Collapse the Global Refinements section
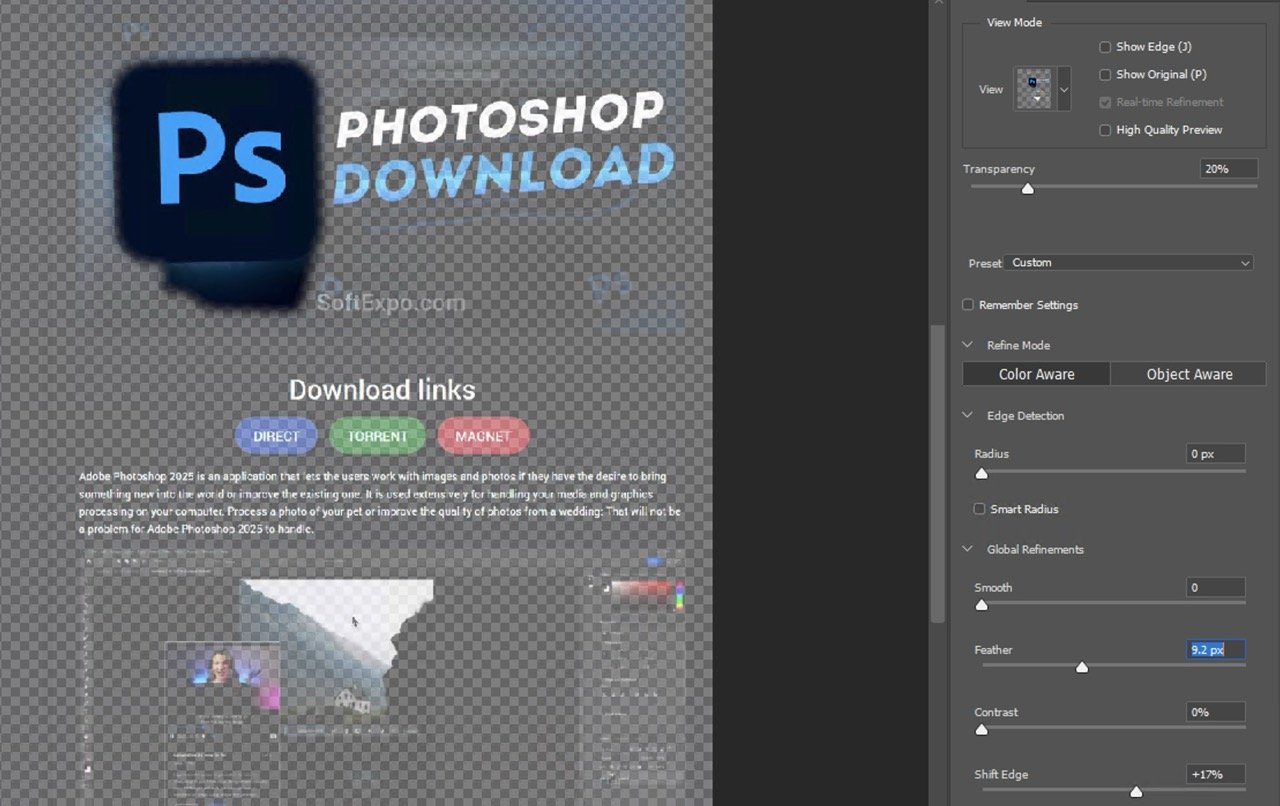 point(967,549)
